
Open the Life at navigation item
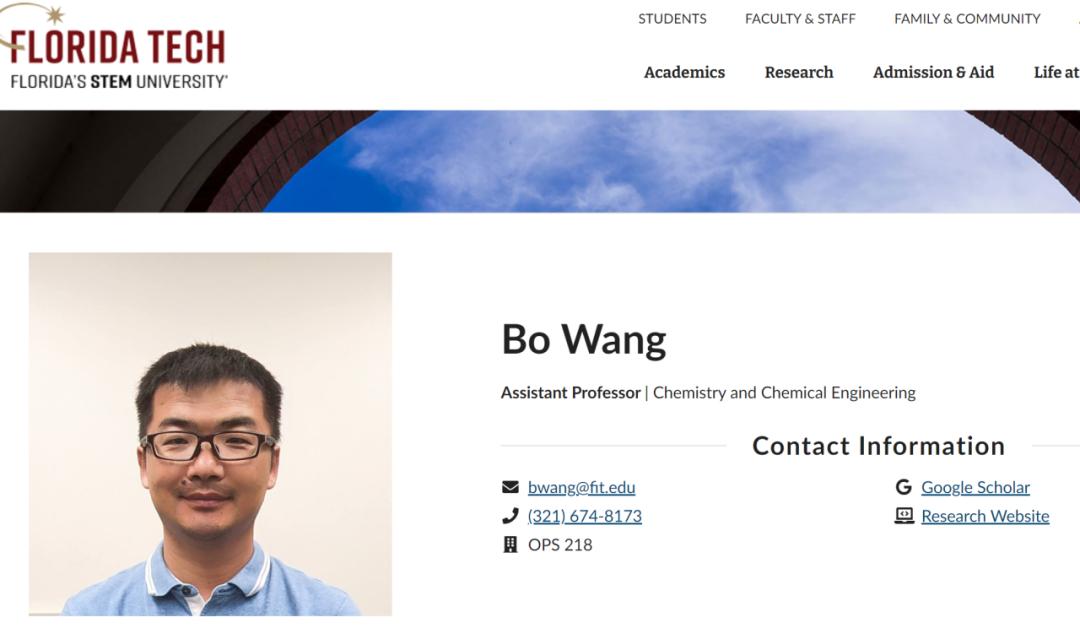1057,72
